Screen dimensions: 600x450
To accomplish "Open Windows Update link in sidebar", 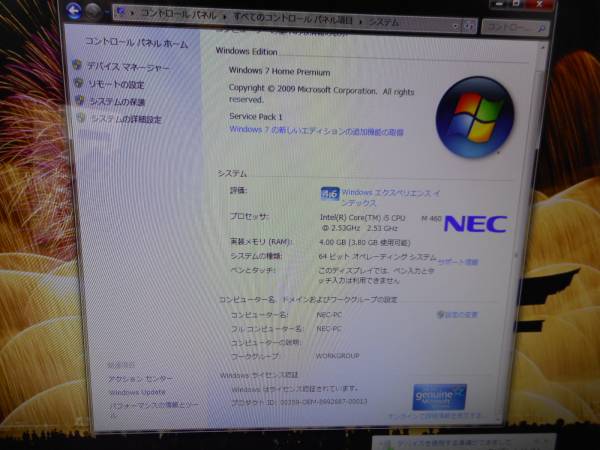I will [x=137, y=392].
